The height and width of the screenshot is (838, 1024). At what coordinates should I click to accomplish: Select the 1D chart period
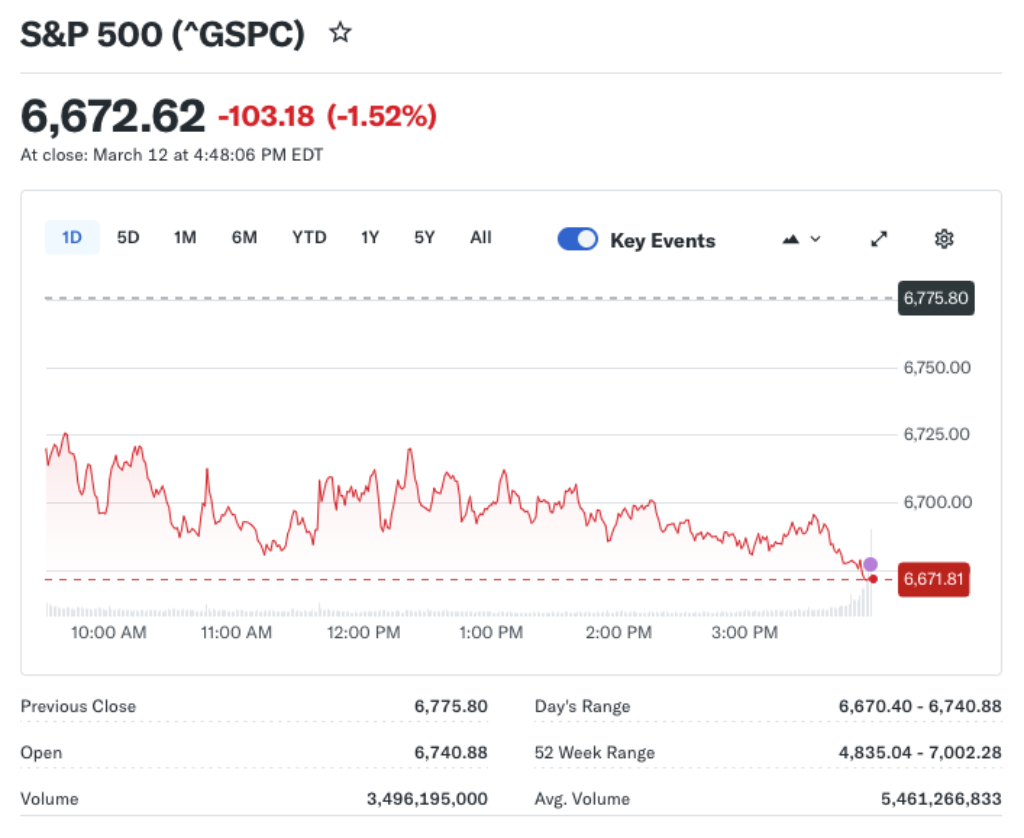coord(71,238)
